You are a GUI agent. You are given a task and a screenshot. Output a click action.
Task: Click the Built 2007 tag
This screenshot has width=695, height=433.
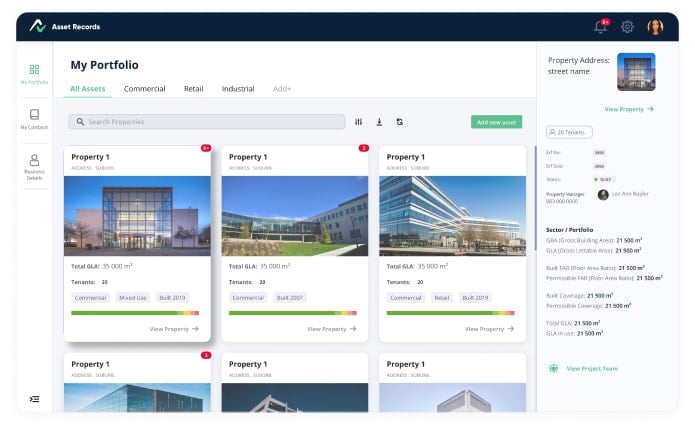tap(290, 298)
